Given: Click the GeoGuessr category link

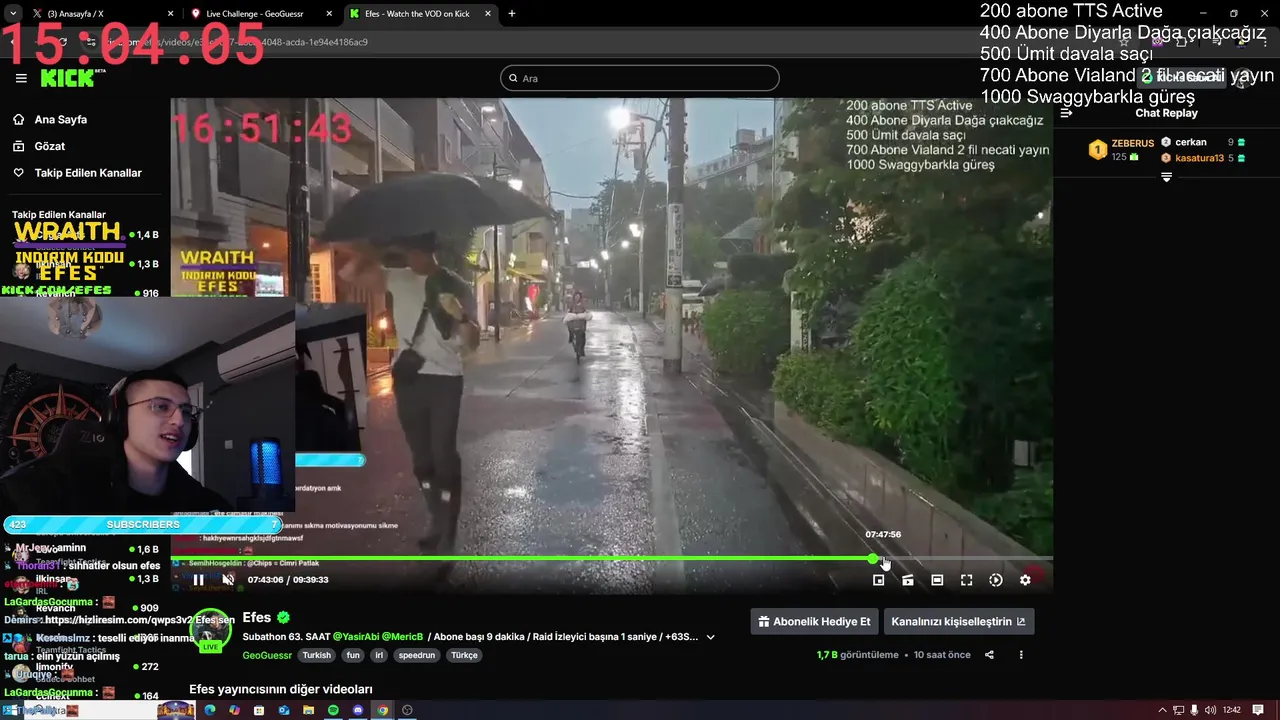Looking at the screenshot, I should (267, 655).
